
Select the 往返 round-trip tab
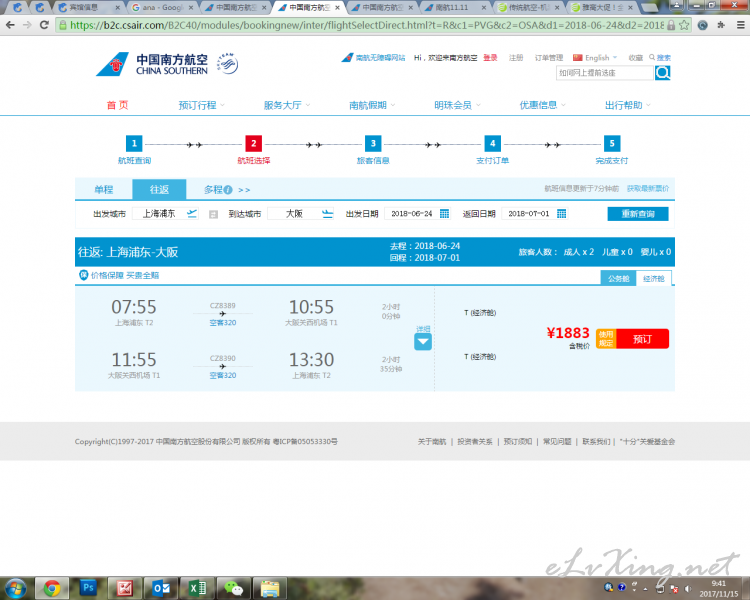pos(159,189)
